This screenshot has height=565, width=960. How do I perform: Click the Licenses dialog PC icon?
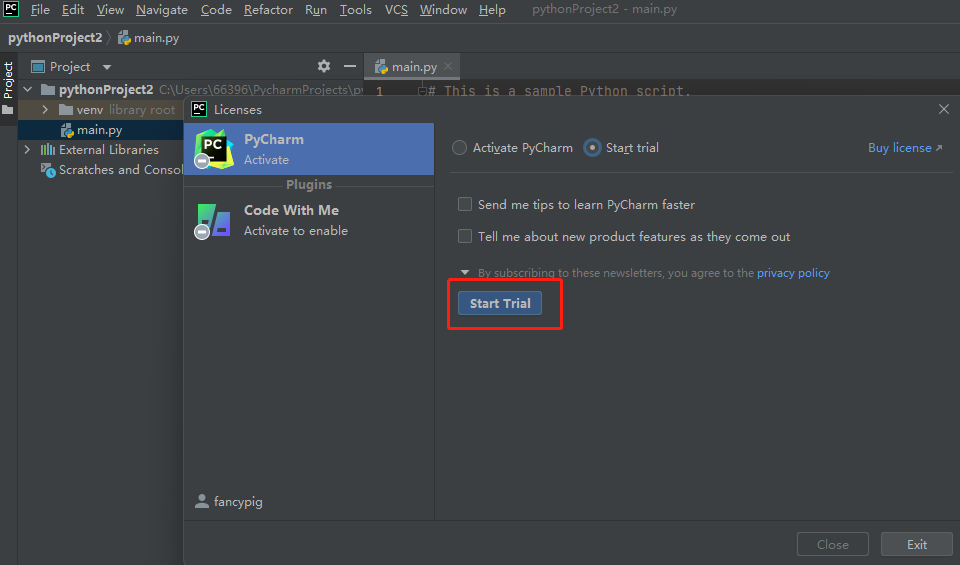point(199,109)
